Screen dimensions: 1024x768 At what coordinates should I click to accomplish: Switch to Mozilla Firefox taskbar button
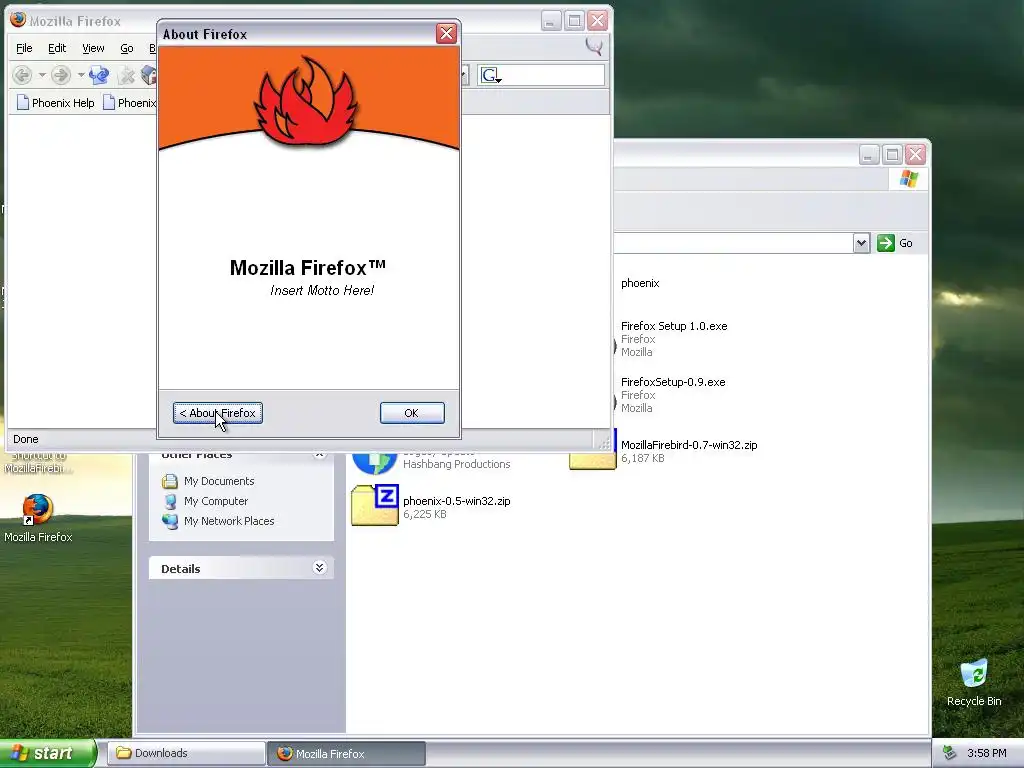pos(347,754)
